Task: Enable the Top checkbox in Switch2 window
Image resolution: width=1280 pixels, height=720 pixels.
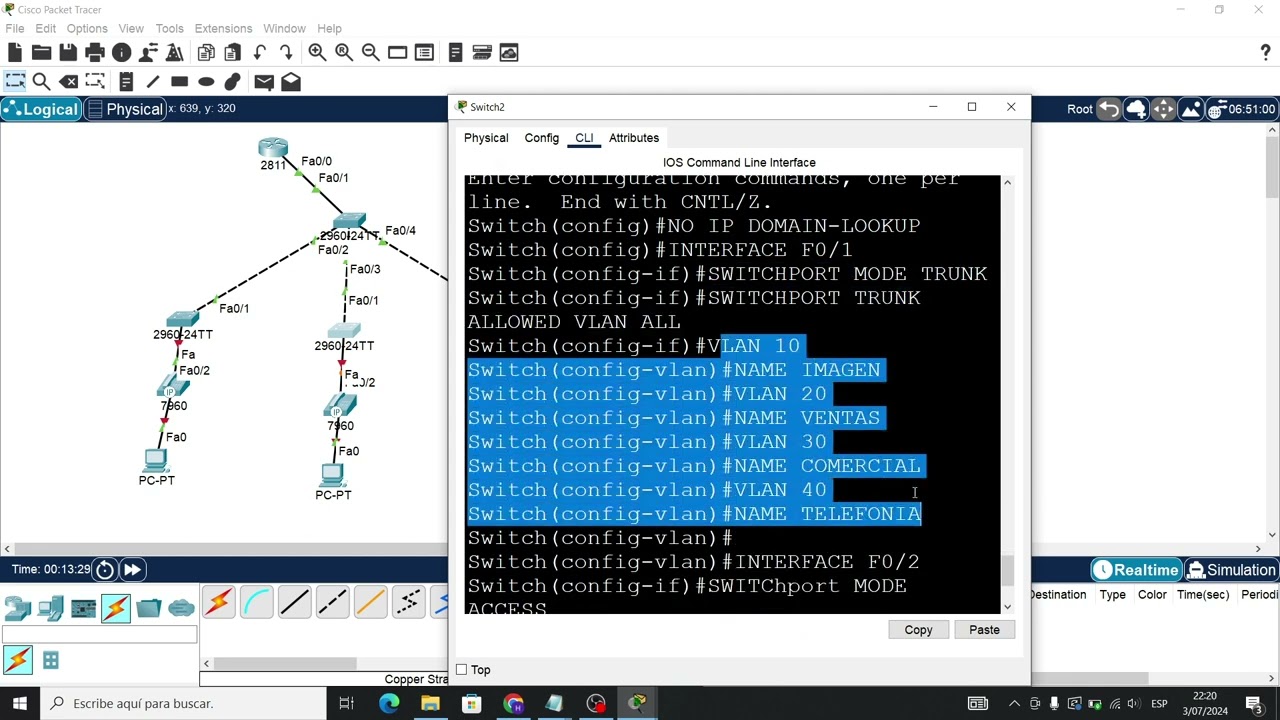Action: point(461,670)
